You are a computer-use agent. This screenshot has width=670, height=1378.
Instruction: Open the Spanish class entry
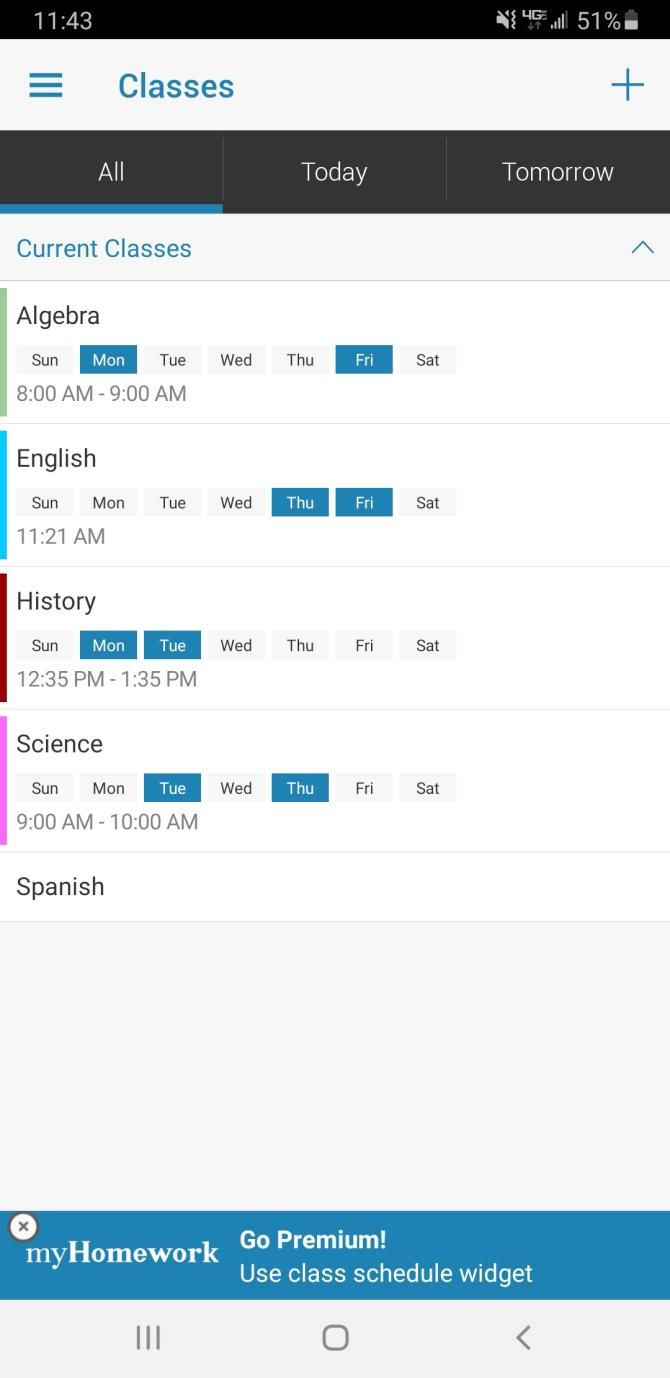pyautogui.click(x=60, y=886)
